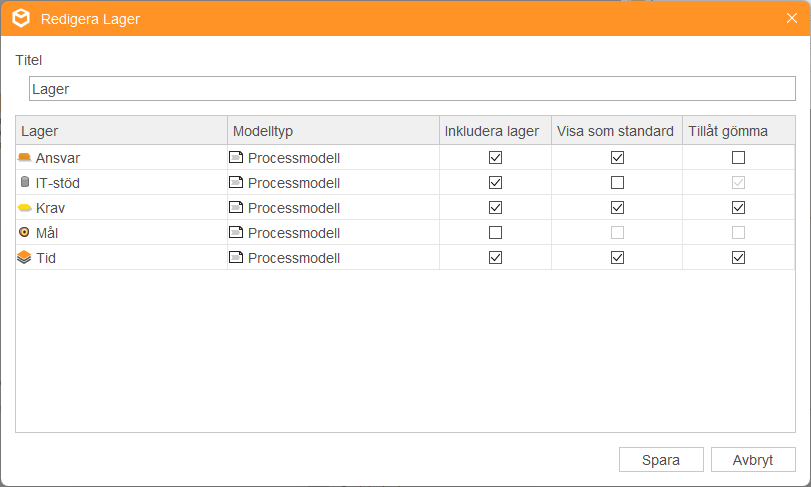Click the Mål target icon
The width and height of the screenshot is (811, 487).
tap(24, 232)
